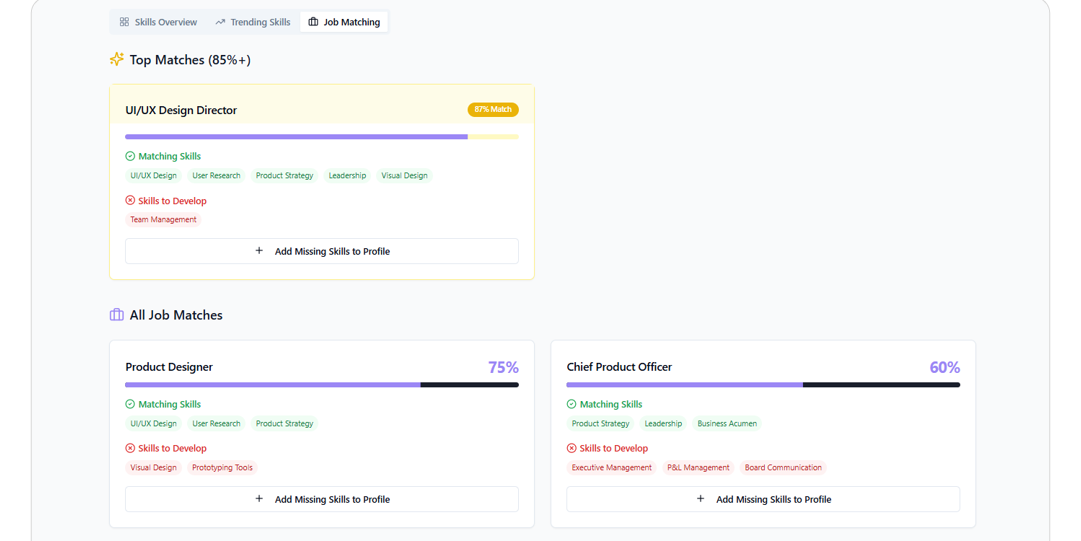The width and height of the screenshot is (1081, 541).
Task: Click the Prototyping Tools skill tag
Action: point(222,468)
